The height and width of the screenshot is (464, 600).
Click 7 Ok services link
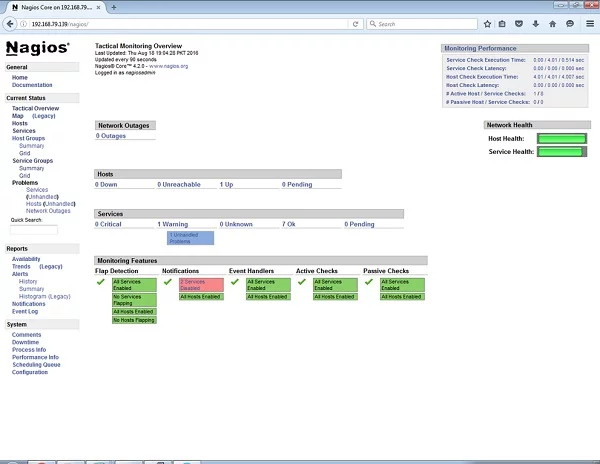click(x=289, y=224)
